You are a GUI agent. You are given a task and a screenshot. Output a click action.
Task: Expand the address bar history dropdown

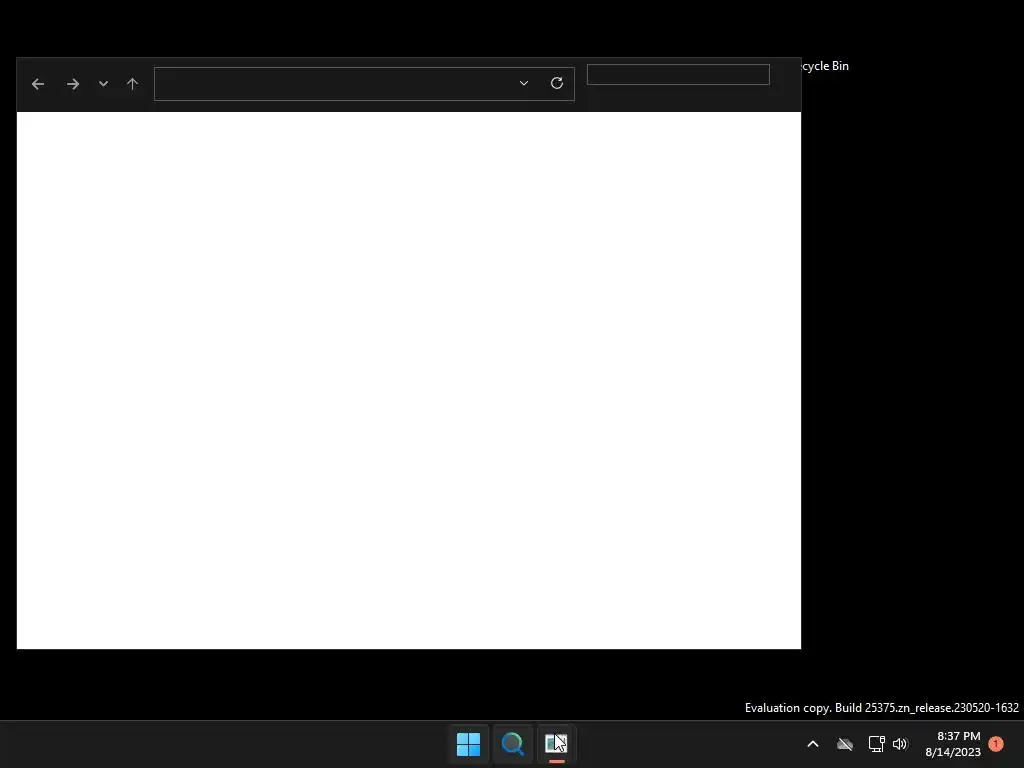[x=524, y=83]
